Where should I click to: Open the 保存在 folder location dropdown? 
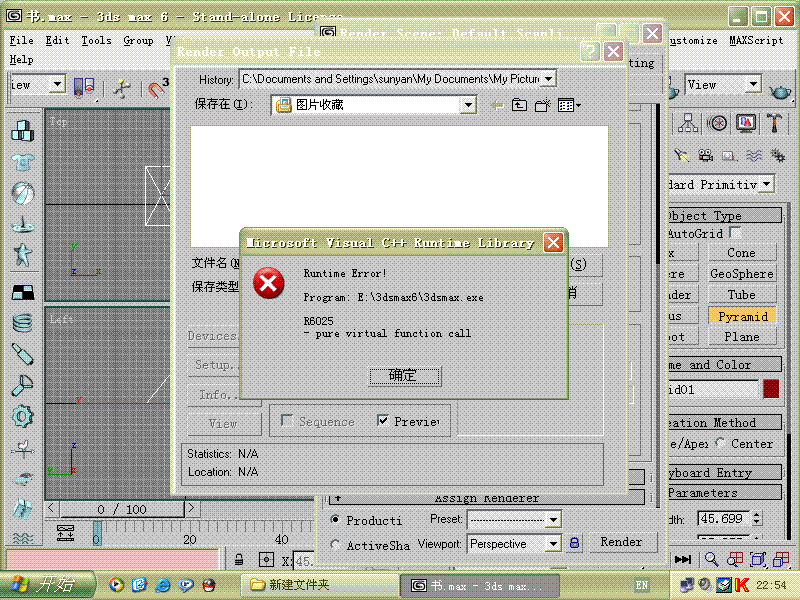(468, 106)
